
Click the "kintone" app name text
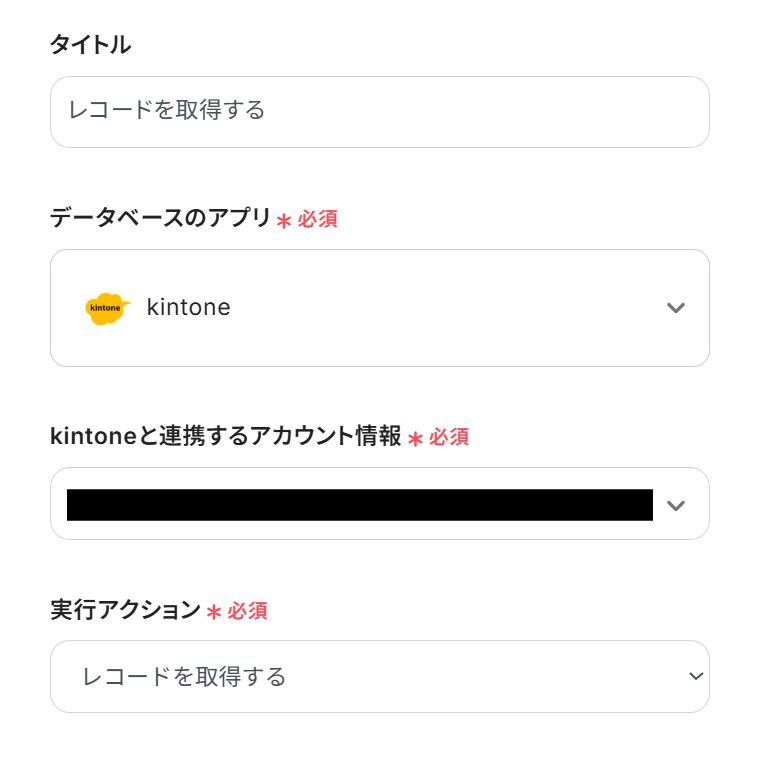tap(188, 308)
